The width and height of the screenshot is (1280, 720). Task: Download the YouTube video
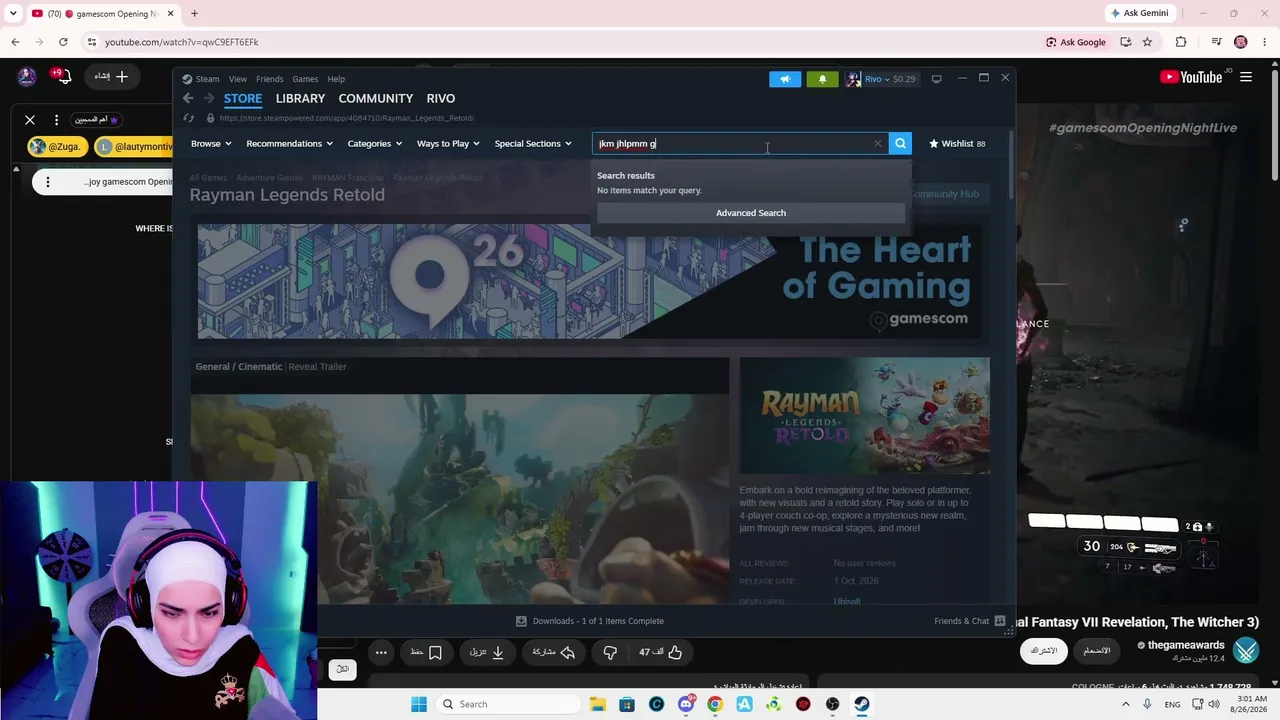point(487,653)
